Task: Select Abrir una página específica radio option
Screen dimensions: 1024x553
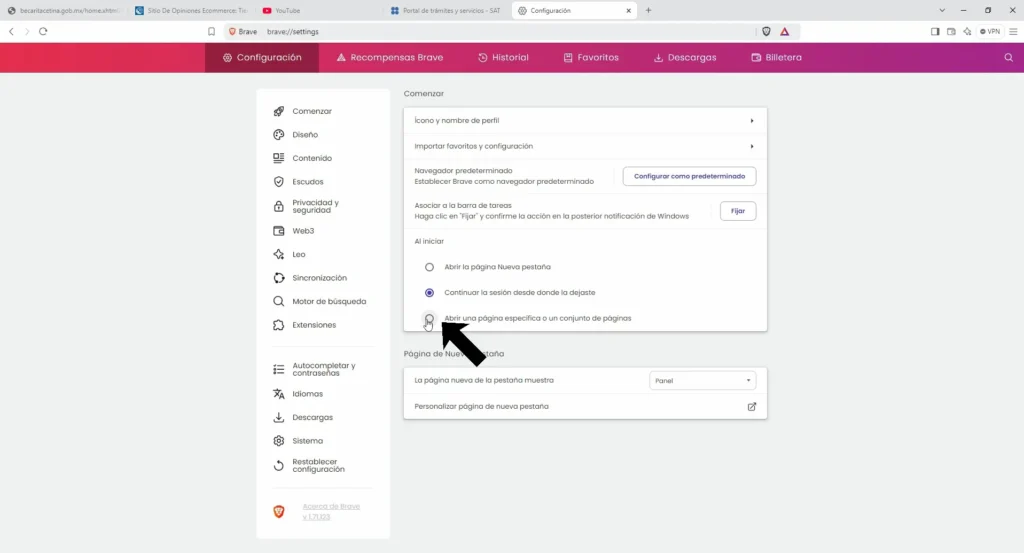Action: [429, 319]
